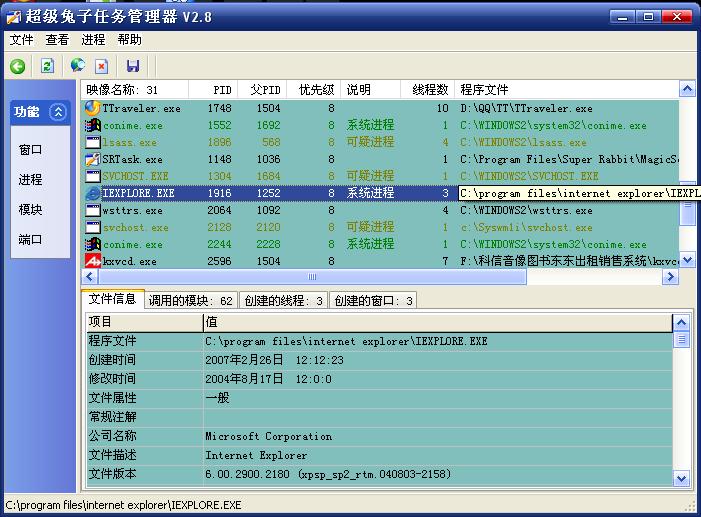Select 进程 in the sidebar
The width and height of the screenshot is (701, 517).
[x=30, y=180]
